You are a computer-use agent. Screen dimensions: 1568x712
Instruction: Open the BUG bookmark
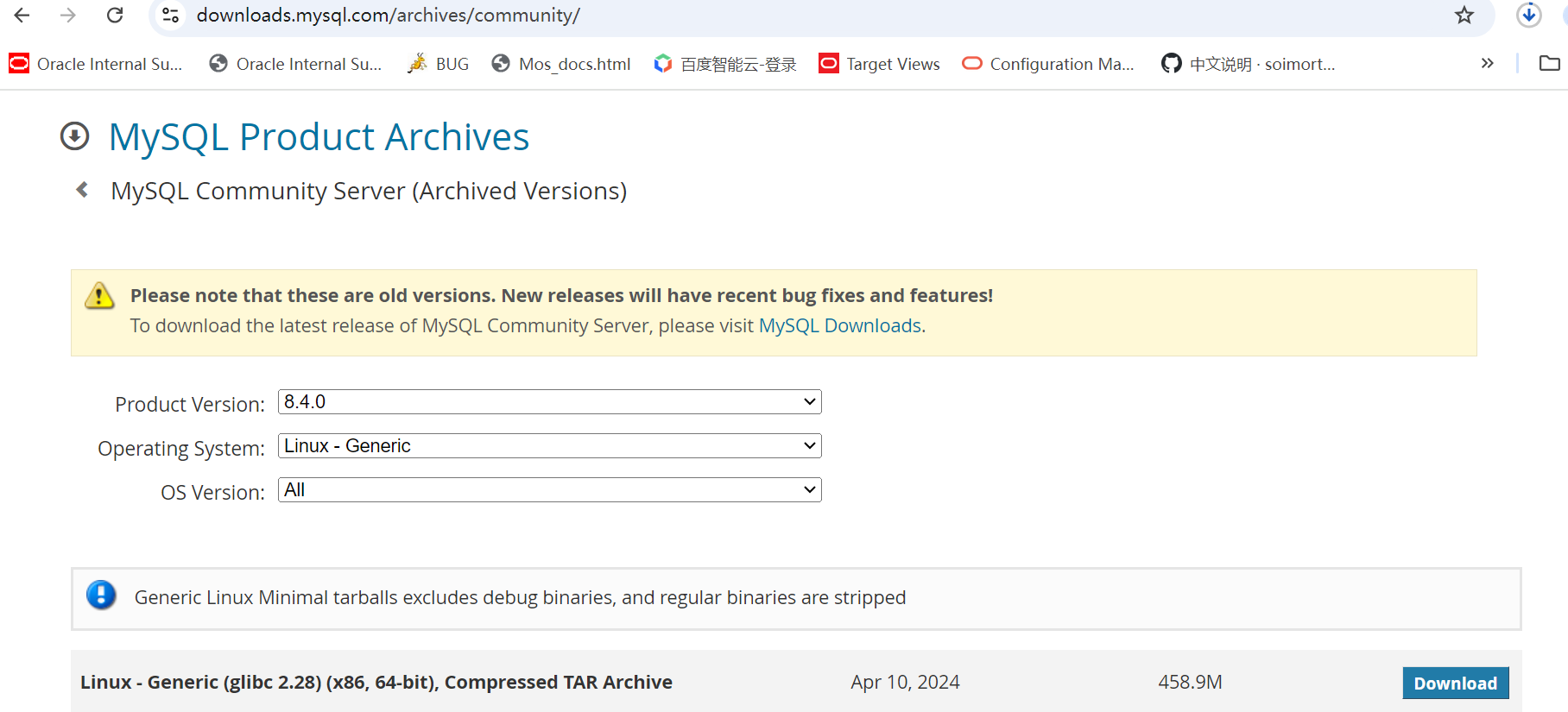439,64
